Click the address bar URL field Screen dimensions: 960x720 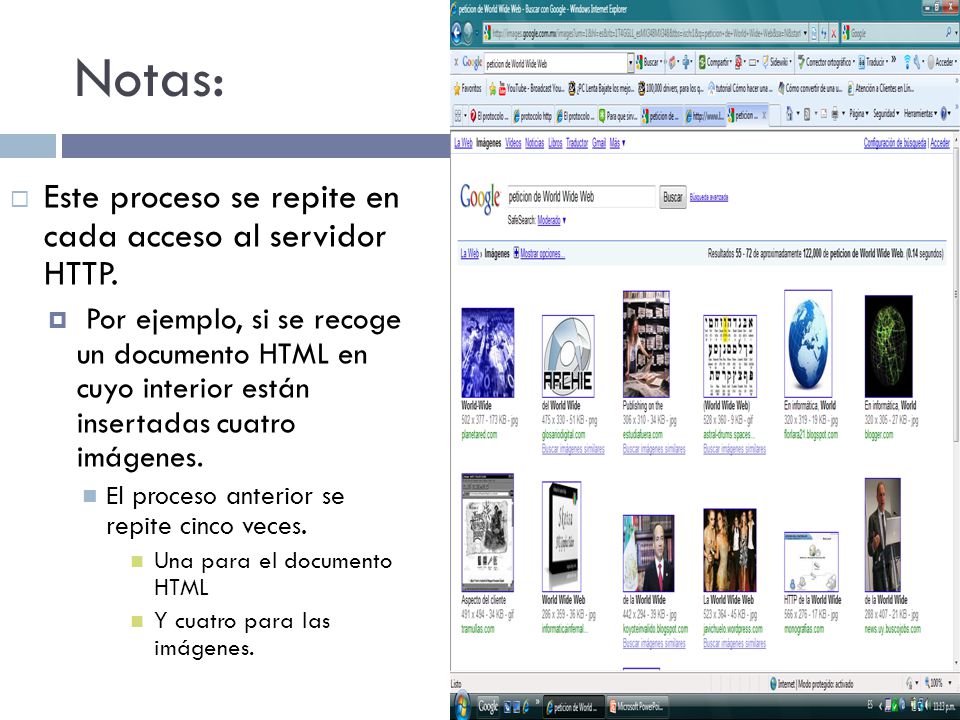tap(645, 34)
